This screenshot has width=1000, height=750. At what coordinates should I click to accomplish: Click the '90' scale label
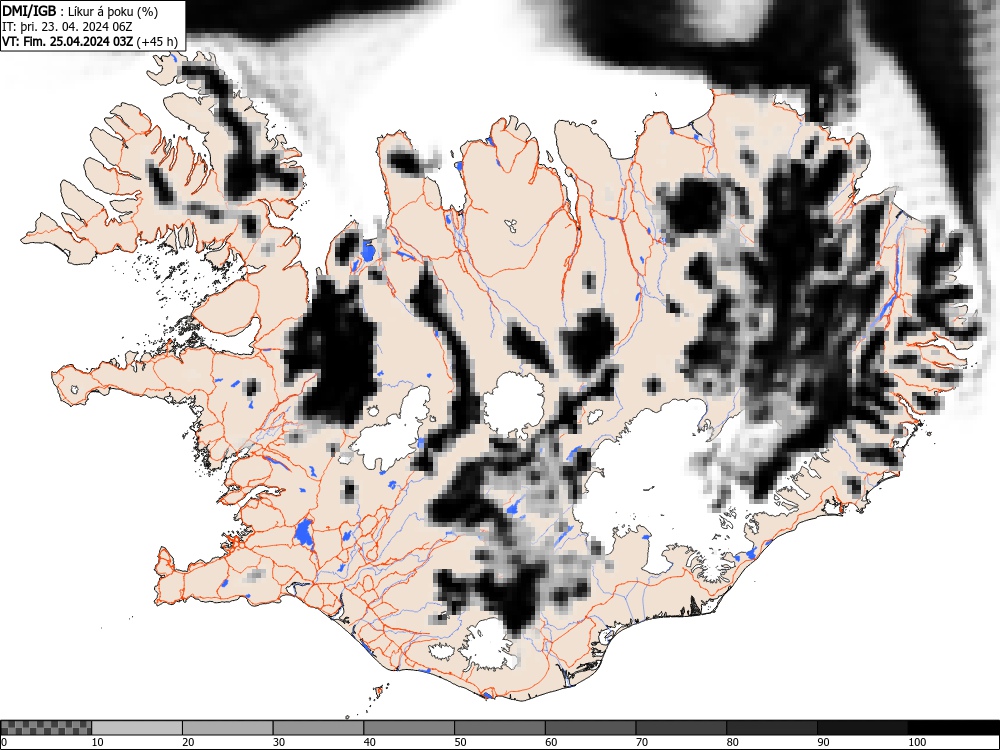(823, 742)
